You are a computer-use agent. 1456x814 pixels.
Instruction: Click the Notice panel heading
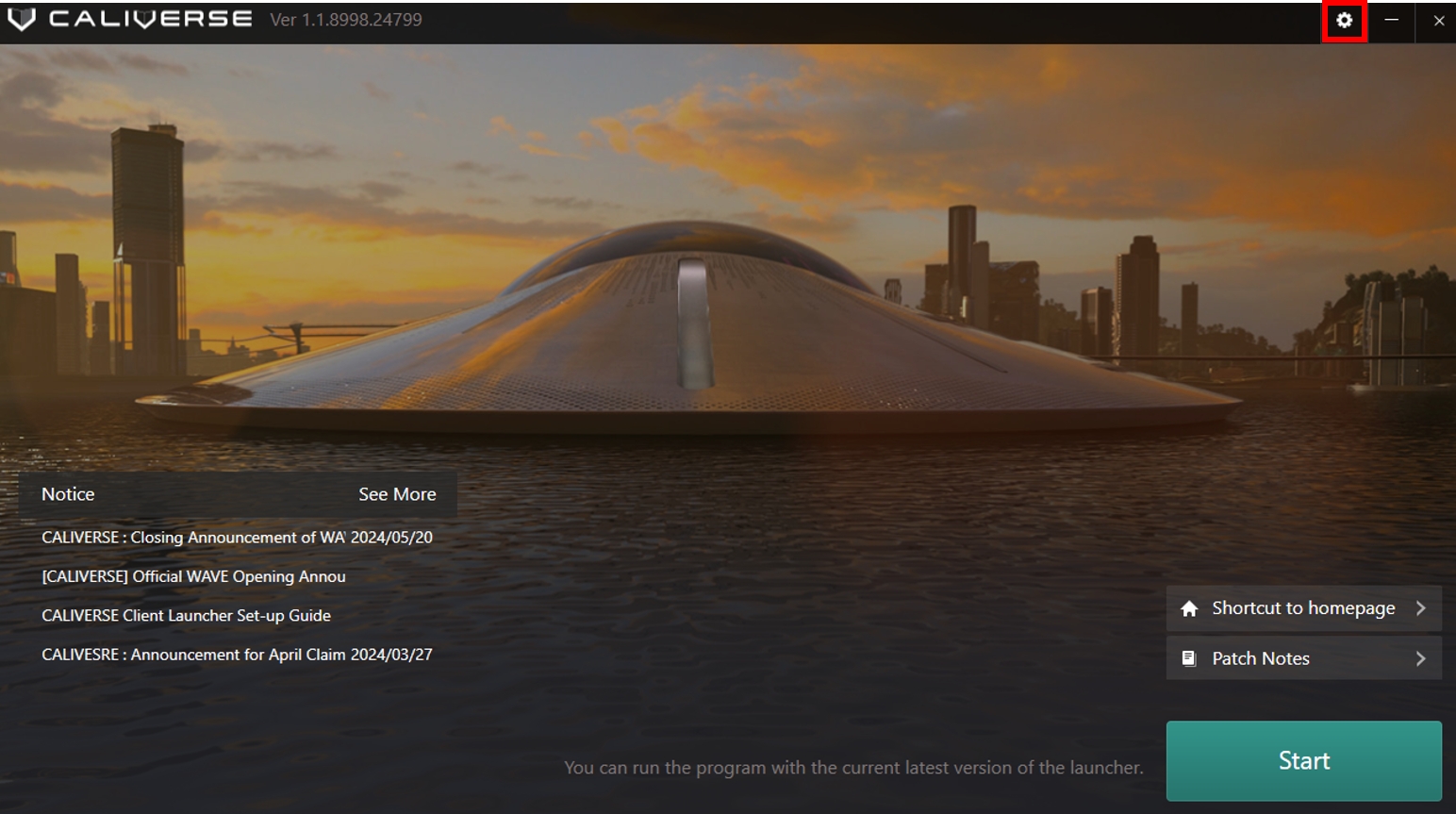(x=68, y=494)
